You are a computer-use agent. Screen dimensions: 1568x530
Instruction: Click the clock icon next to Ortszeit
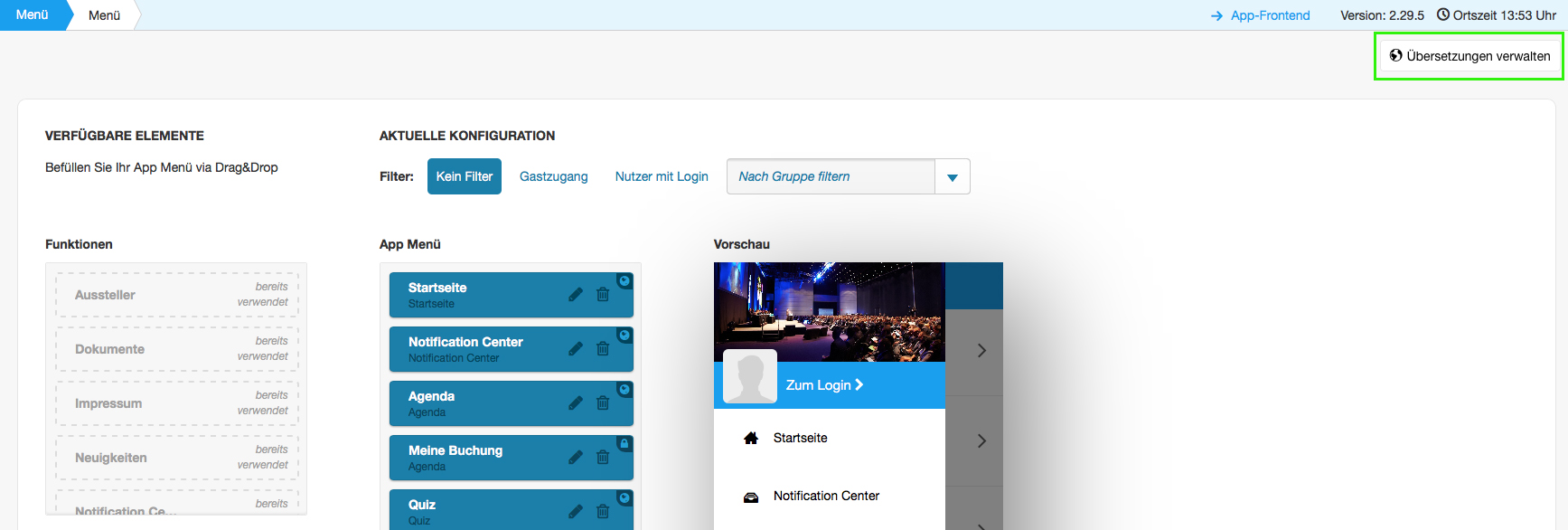(1443, 14)
